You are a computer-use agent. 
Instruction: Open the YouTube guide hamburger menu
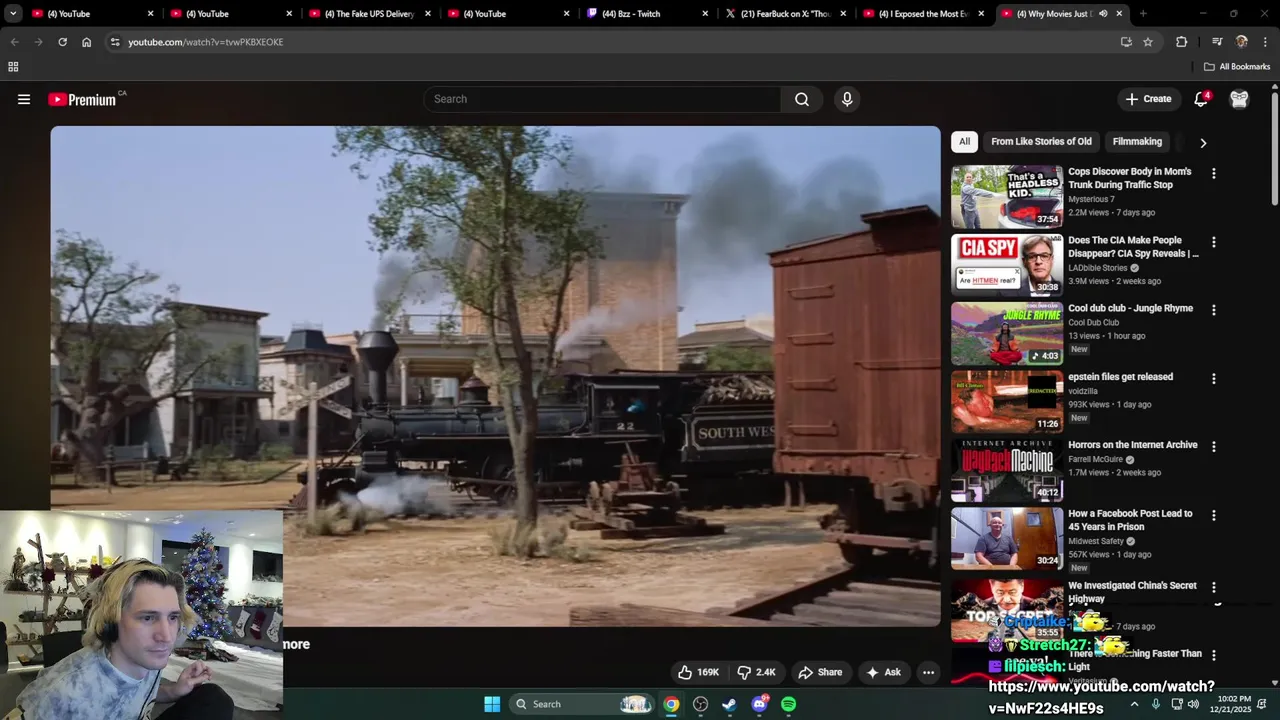[x=24, y=99]
